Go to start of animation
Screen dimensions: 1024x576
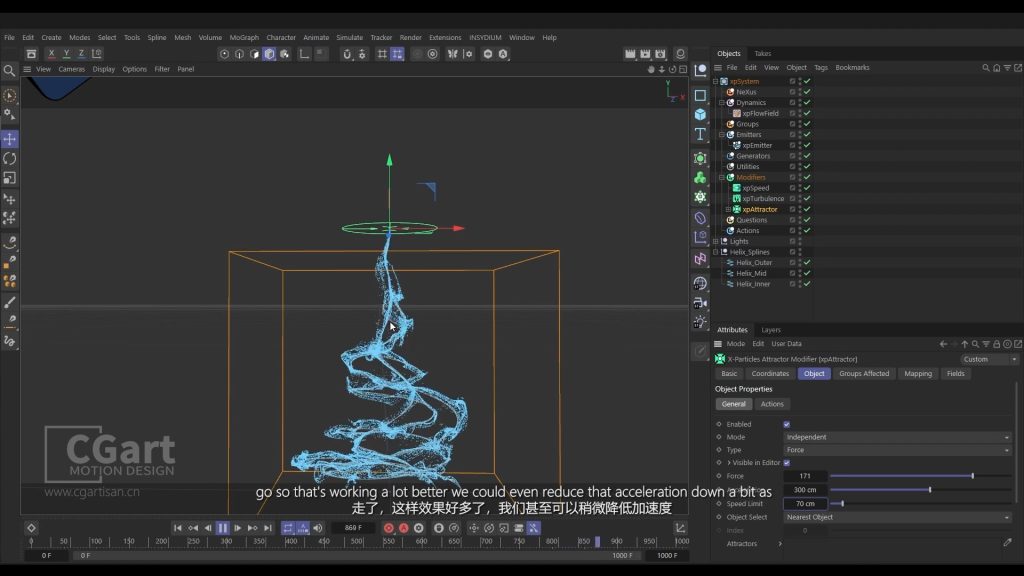point(178,528)
